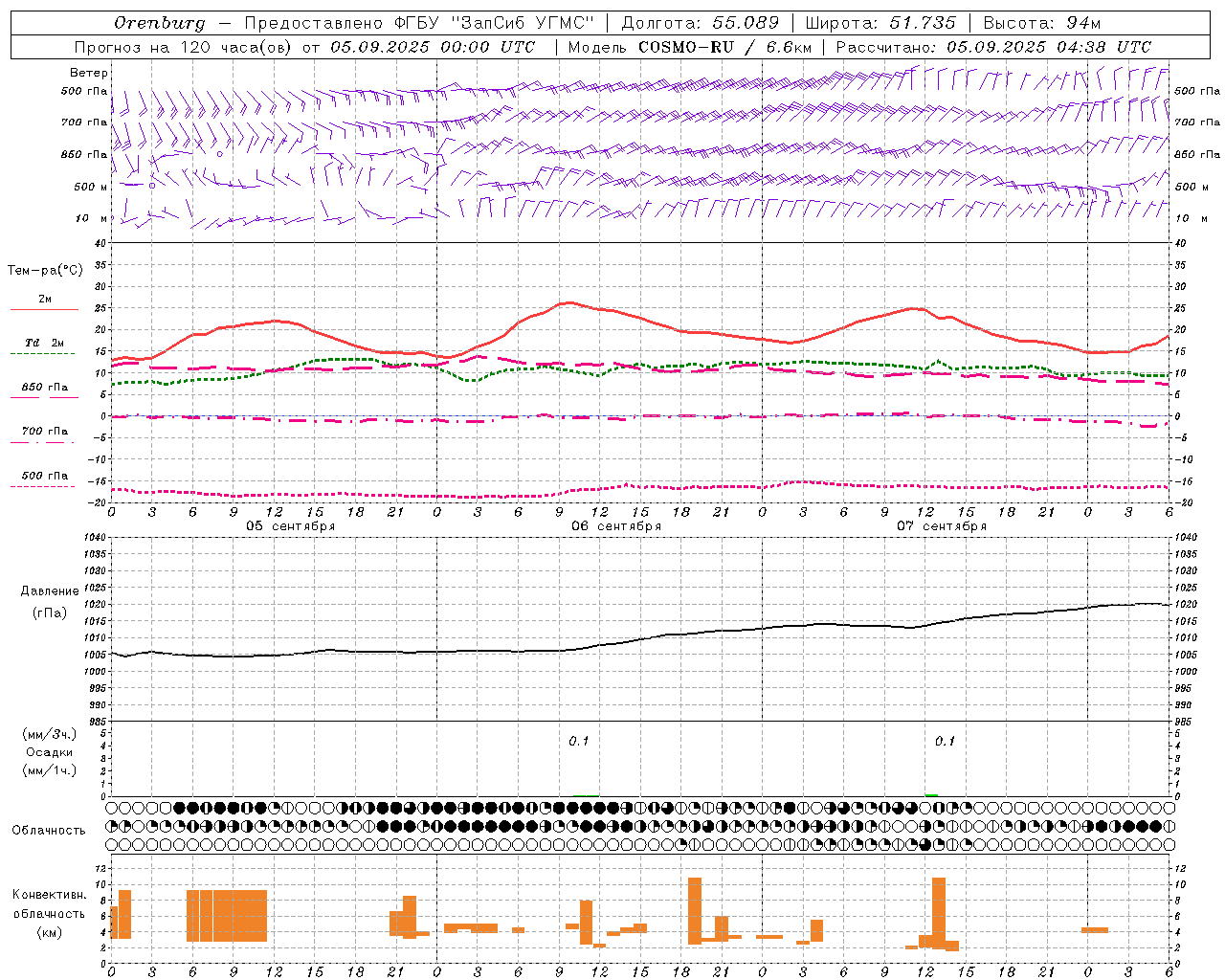
Task: Click 'Рассчитано: 05.09.2025 04:38 UTC' timestamp
Action: point(993,47)
